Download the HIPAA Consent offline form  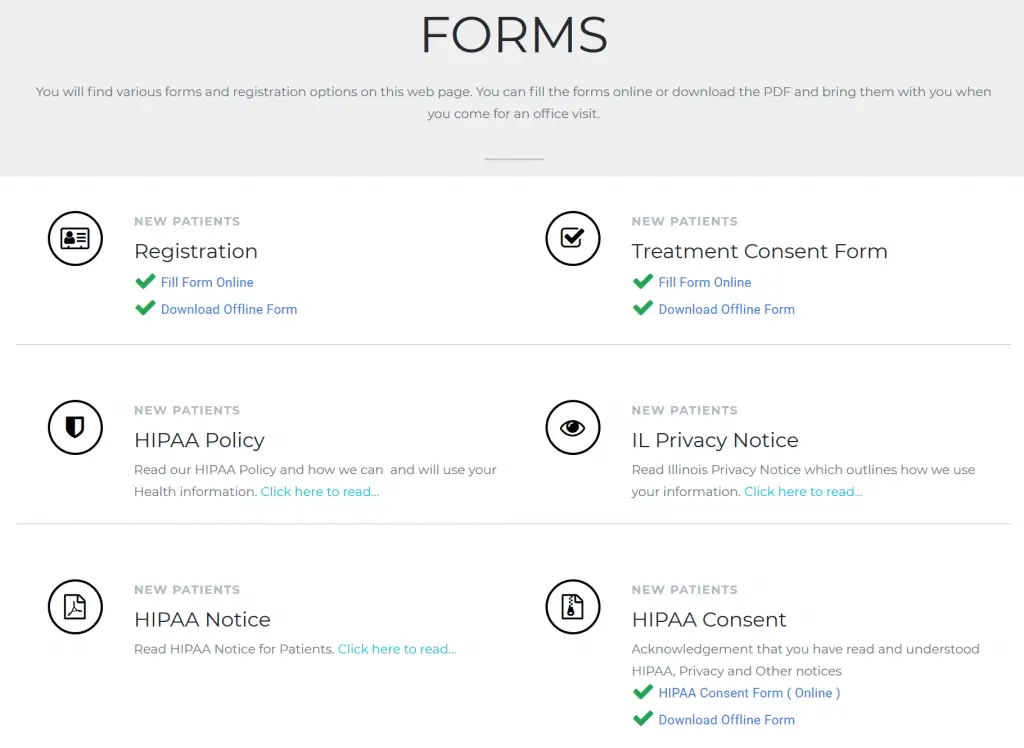click(726, 719)
